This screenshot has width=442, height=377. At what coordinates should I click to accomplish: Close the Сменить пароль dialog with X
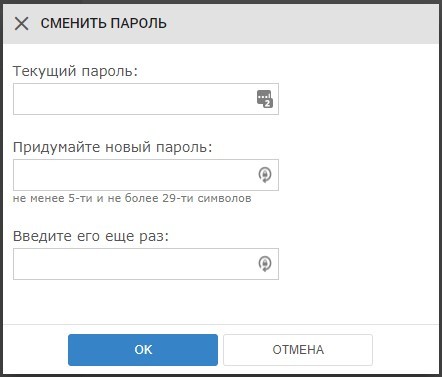tap(21, 24)
